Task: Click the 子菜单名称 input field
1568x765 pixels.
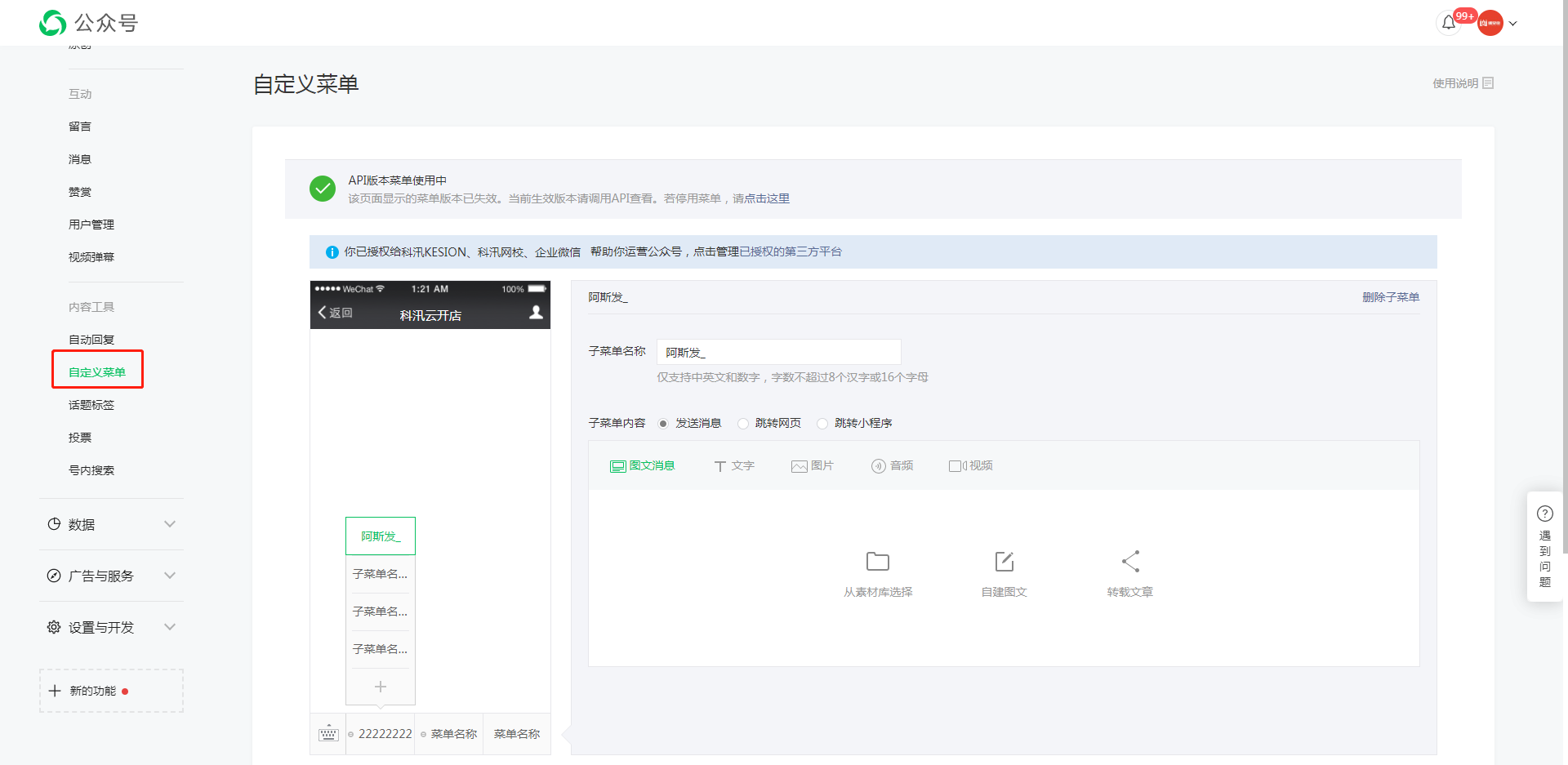Action: (777, 351)
